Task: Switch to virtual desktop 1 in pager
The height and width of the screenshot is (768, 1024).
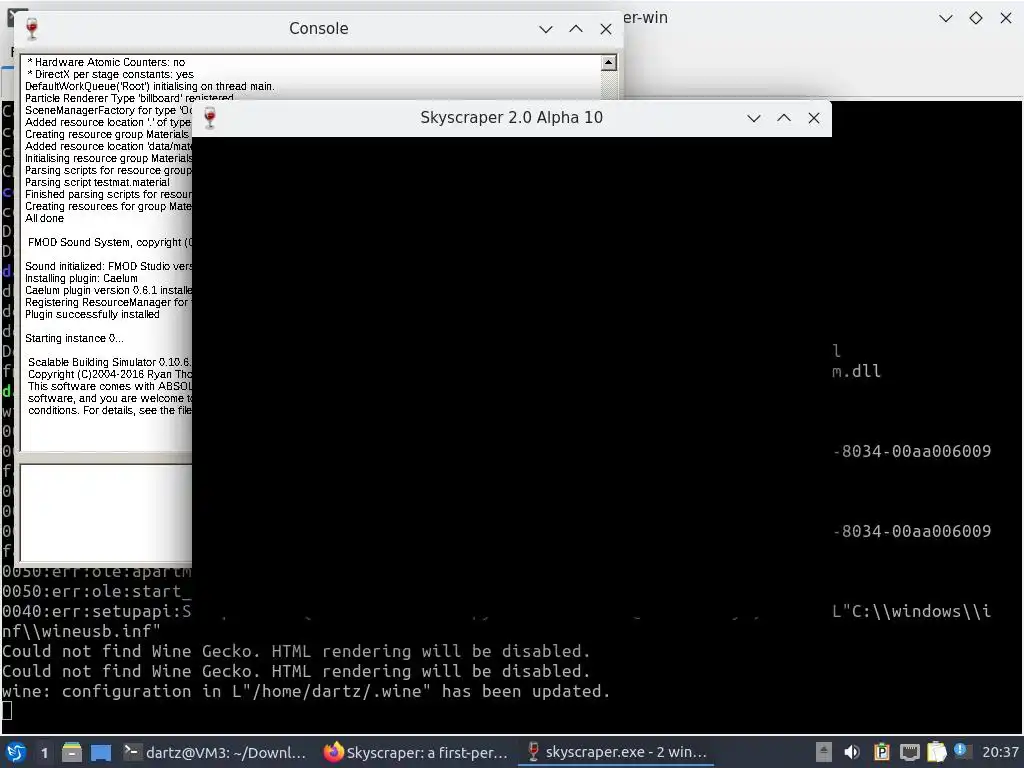Action: point(44,753)
